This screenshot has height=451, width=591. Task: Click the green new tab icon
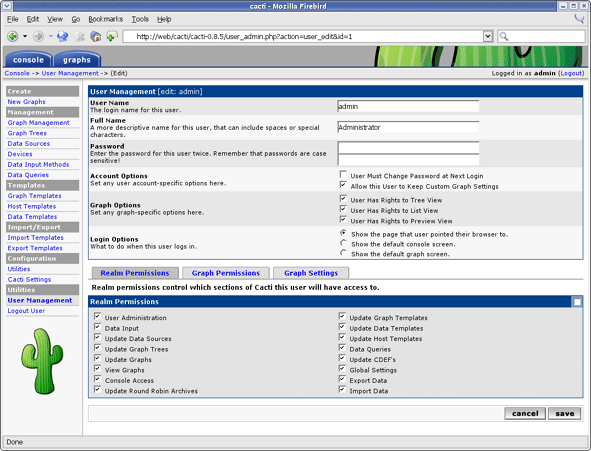tap(112, 37)
